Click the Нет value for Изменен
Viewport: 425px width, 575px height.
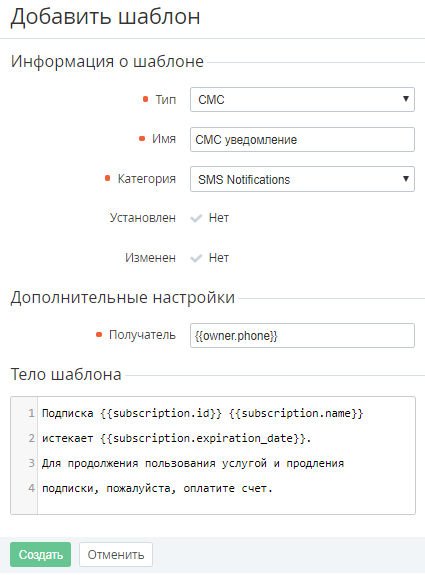click(219, 258)
